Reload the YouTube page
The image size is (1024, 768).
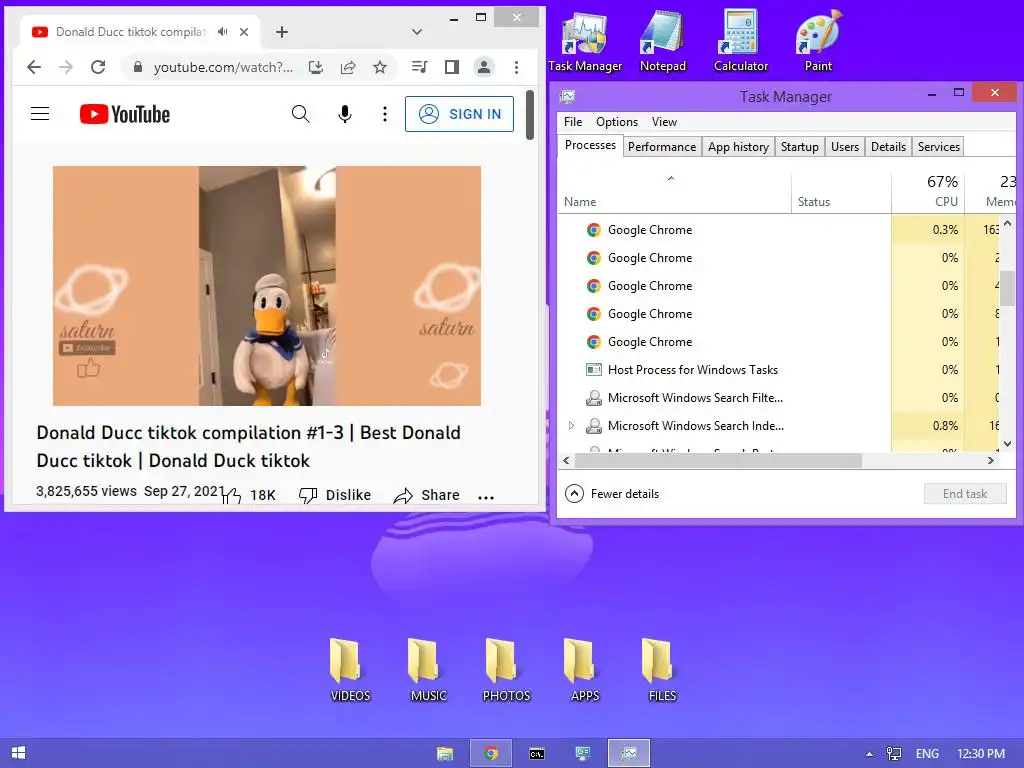pyautogui.click(x=98, y=67)
